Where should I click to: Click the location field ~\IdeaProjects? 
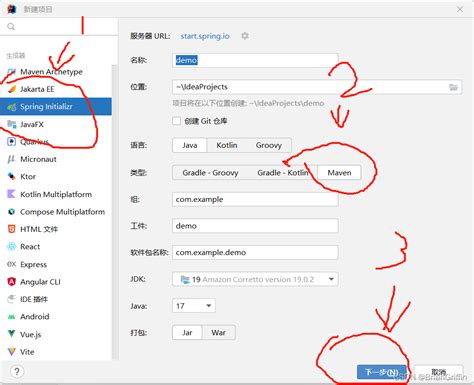click(317, 87)
